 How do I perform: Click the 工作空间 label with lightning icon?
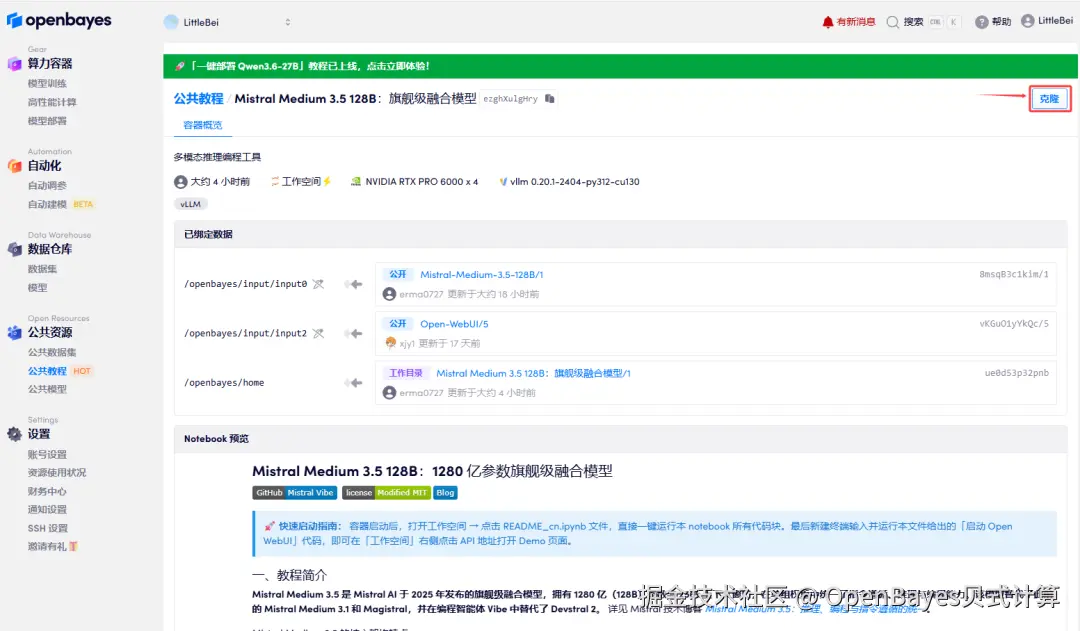(301, 182)
